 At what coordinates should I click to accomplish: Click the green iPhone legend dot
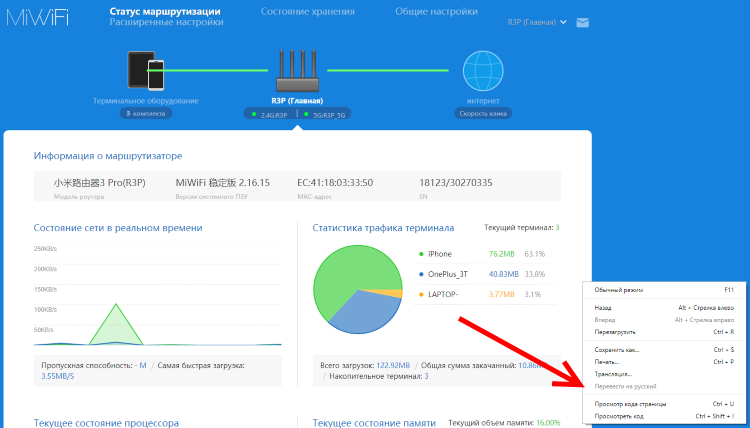421,254
